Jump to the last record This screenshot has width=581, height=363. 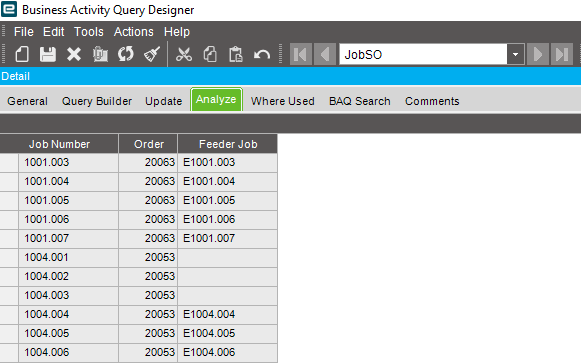pos(562,54)
